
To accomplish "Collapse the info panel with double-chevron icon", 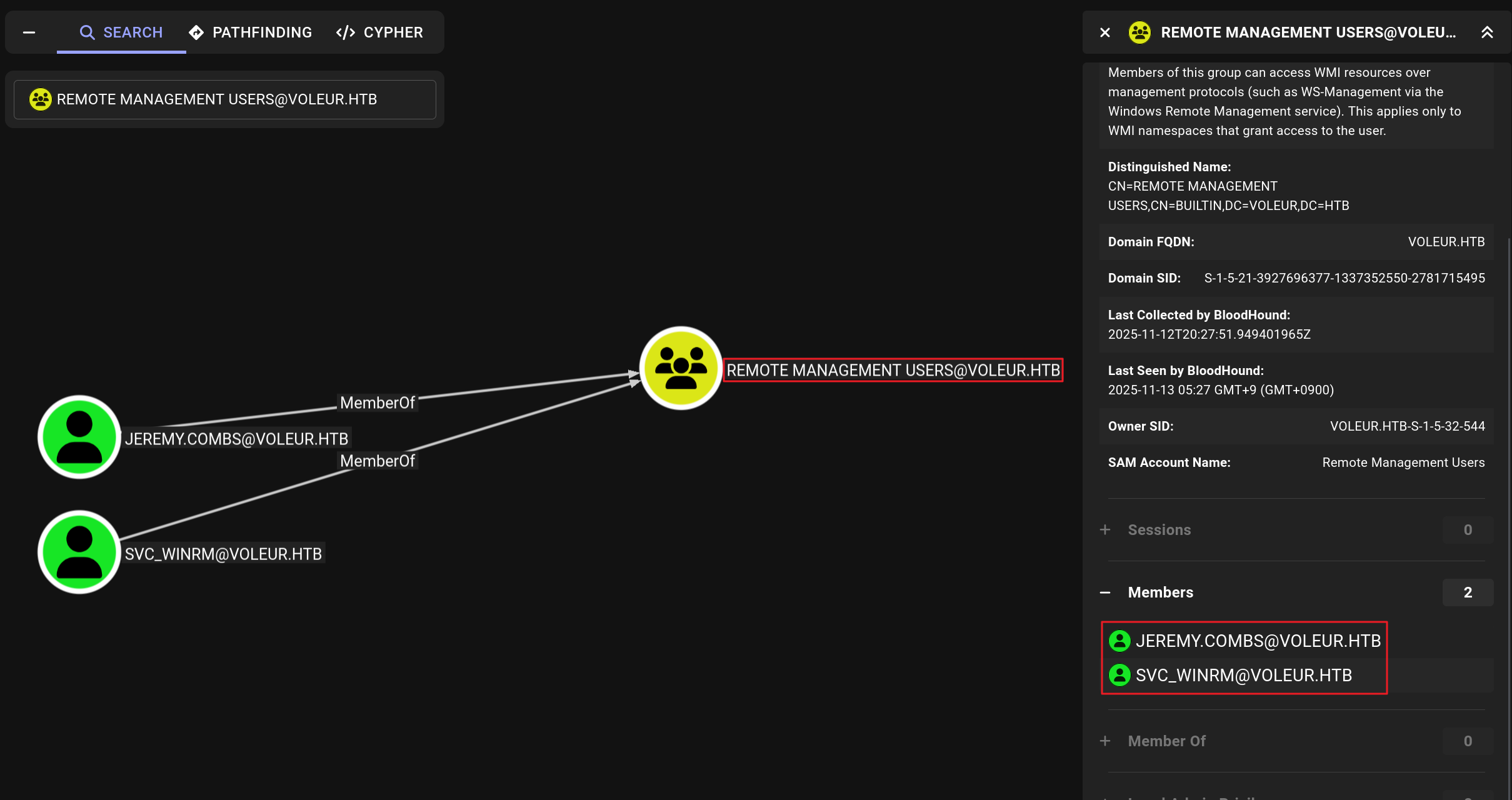I will tap(1487, 32).
